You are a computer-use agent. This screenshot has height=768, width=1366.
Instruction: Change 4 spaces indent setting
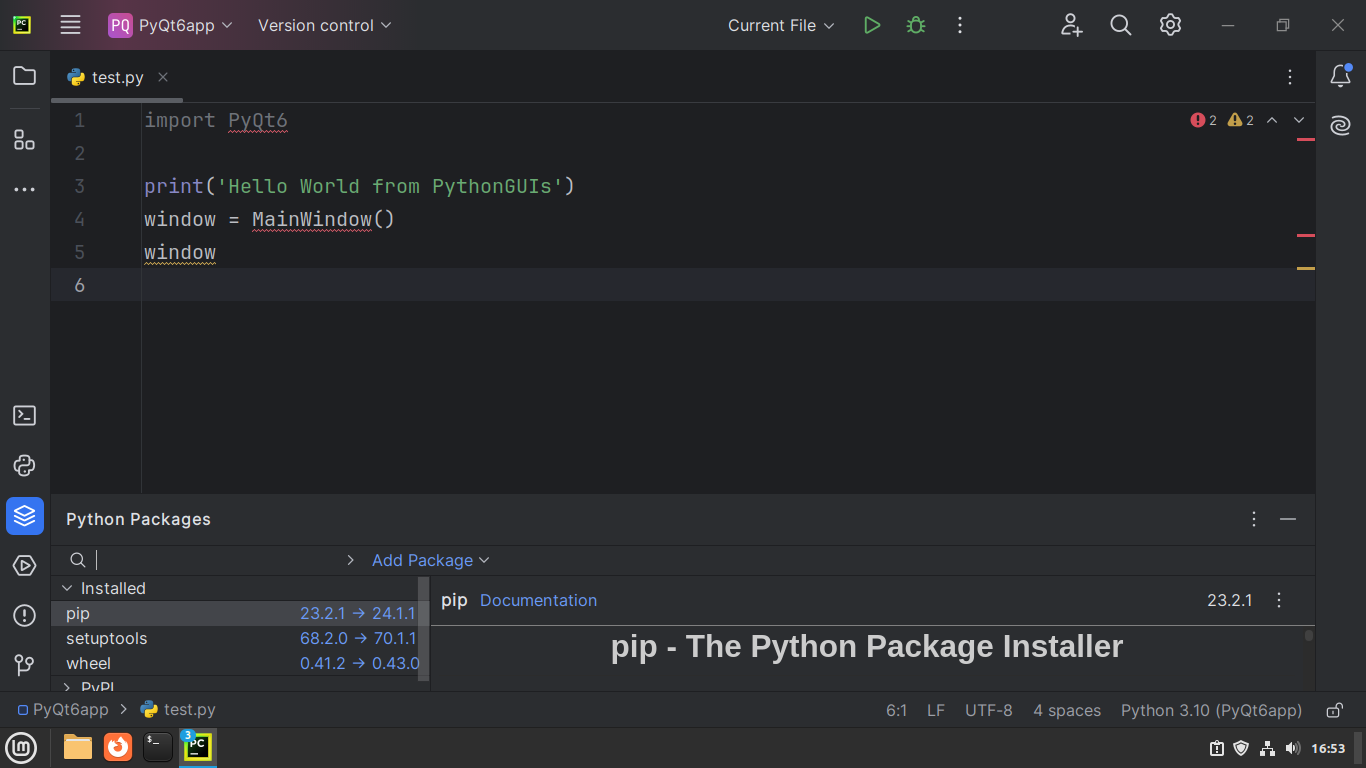tap(1067, 710)
